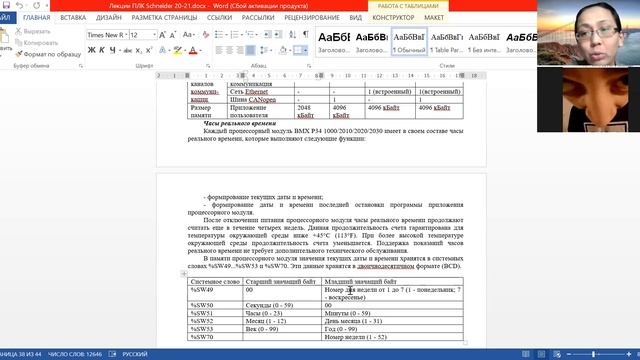Switch to Print Layout view icon

[x=541, y=354]
